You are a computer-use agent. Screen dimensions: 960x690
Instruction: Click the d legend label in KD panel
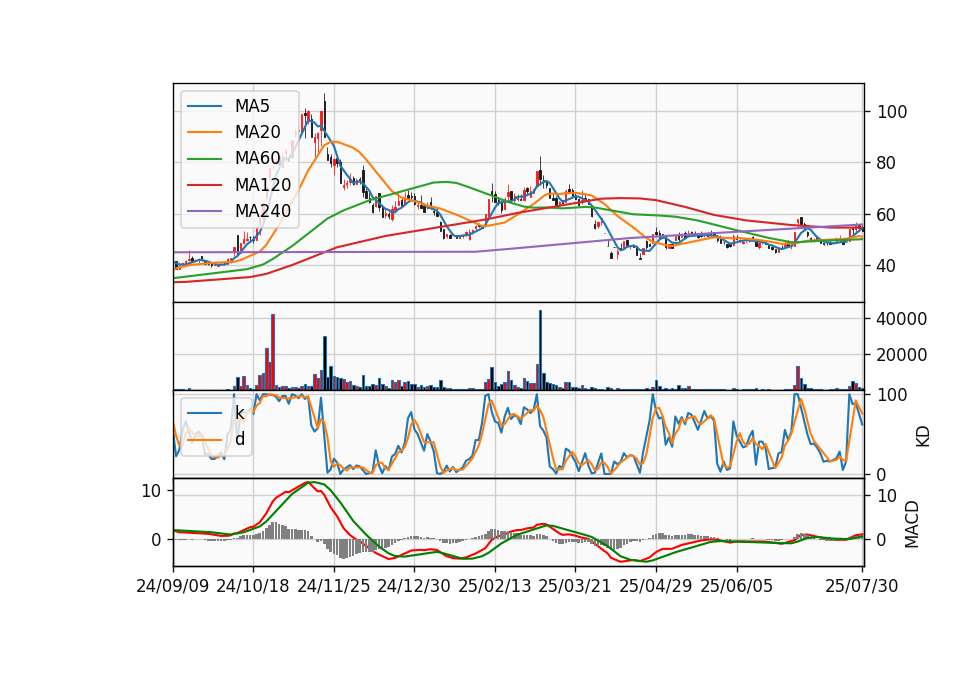click(240, 439)
